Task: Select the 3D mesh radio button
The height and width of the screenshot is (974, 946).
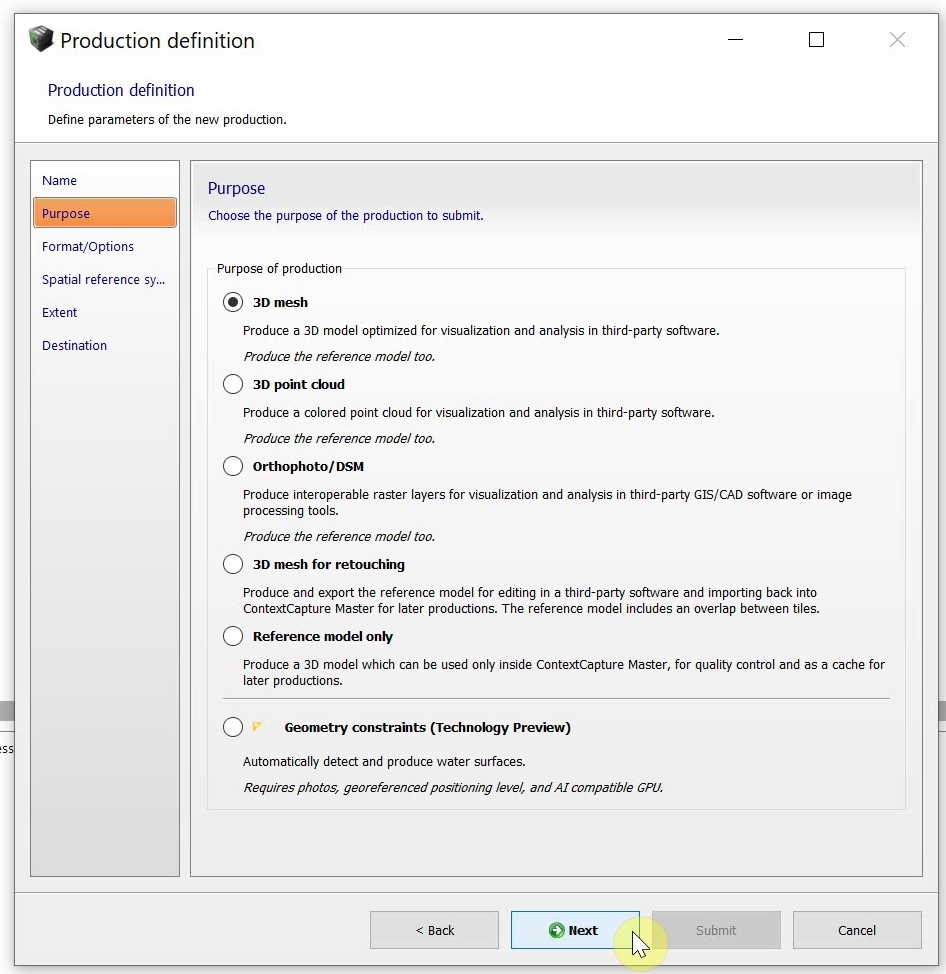Action: [233, 302]
